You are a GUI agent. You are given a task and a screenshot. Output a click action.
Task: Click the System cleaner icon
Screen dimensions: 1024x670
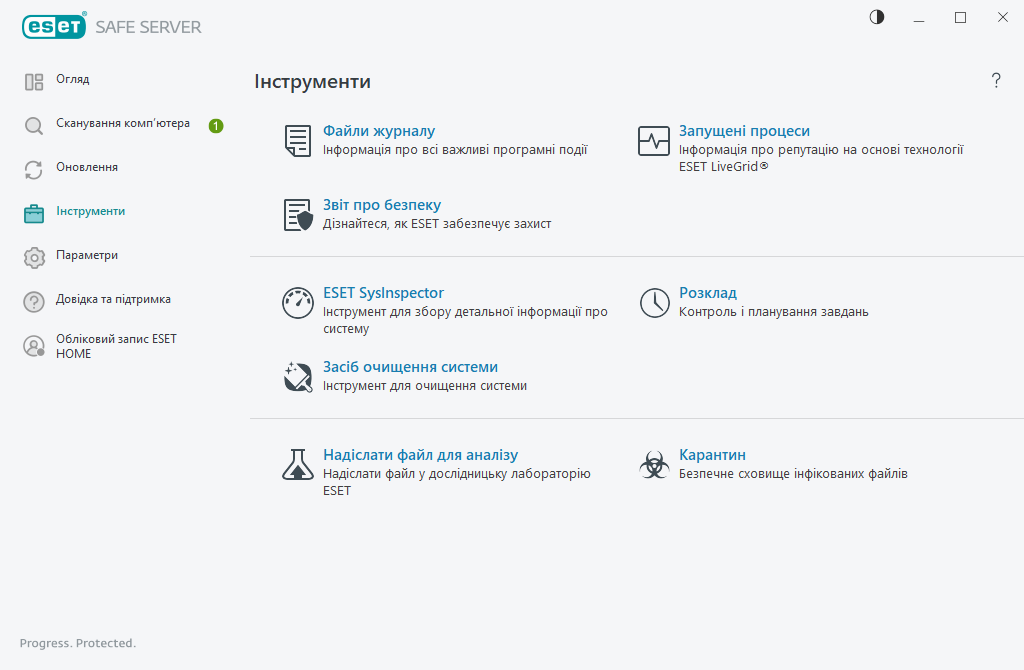[298, 377]
